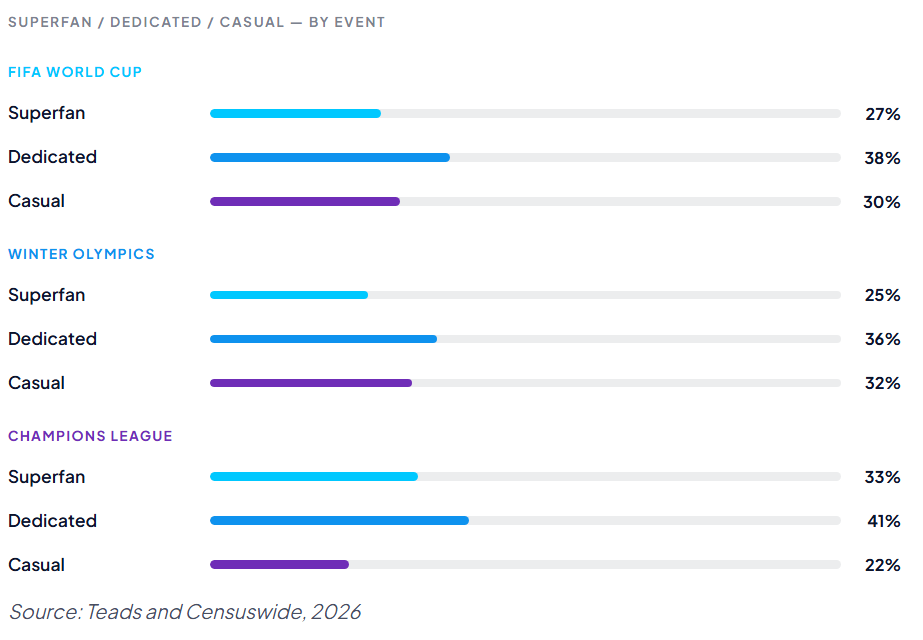Screen dimensions: 923x640
Task: Click the Champions League Dedicated progress bar
Action: [x=340, y=521]
